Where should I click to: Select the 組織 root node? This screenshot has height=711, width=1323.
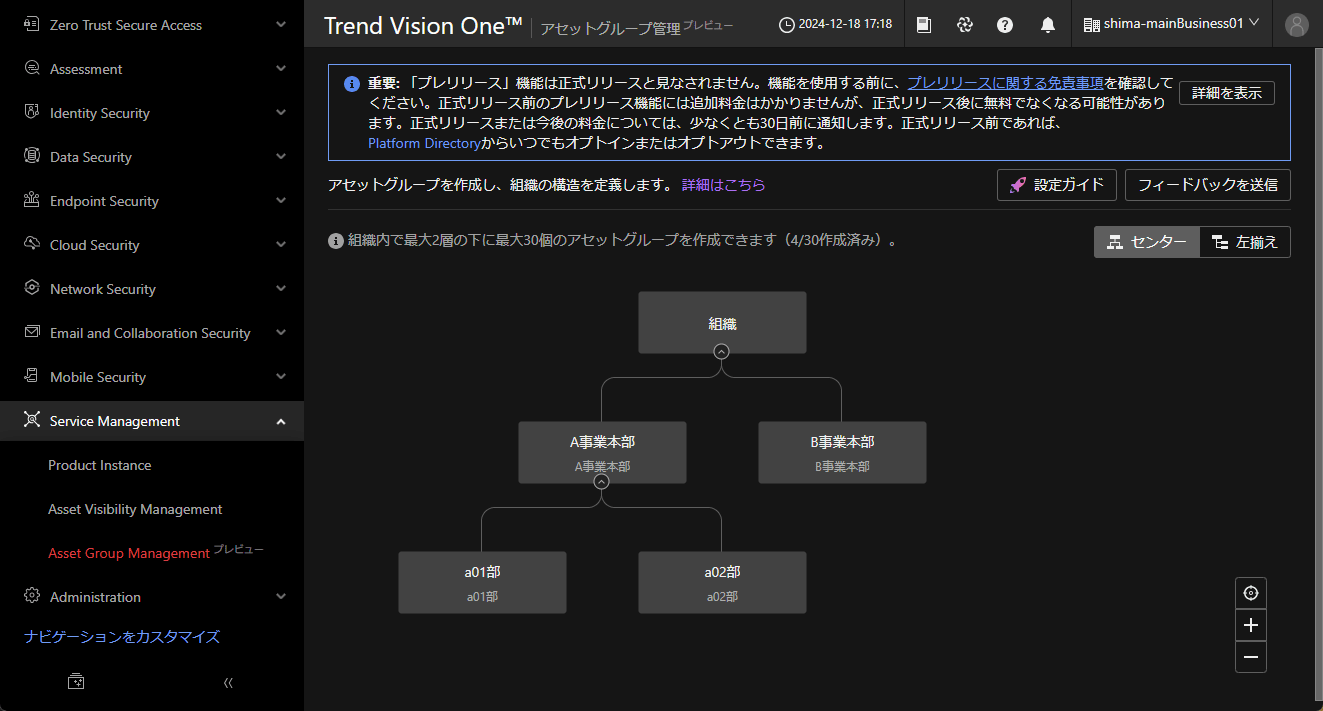(722, 322)
